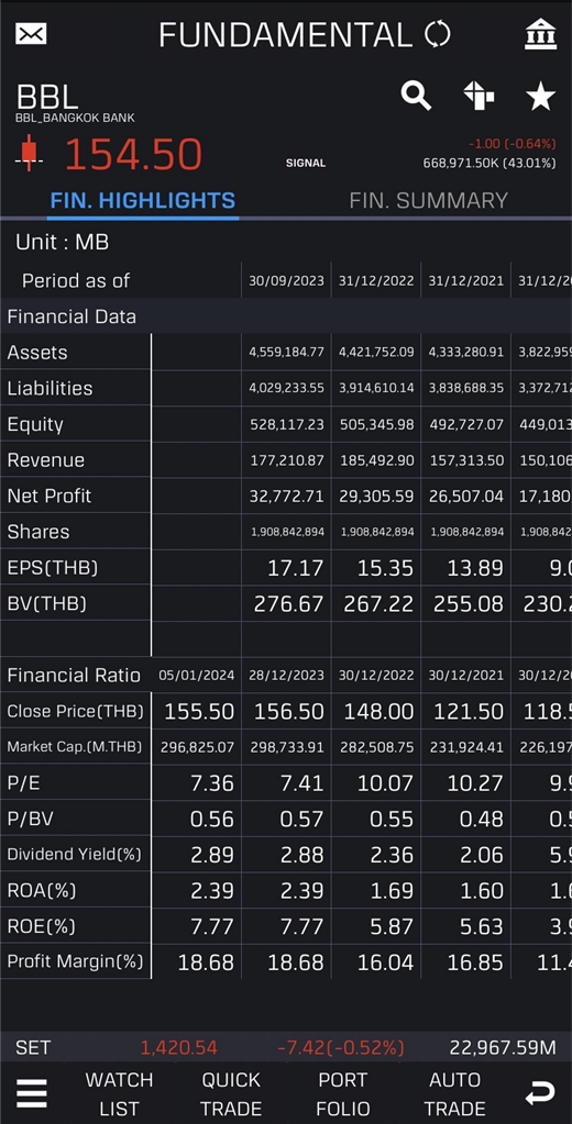Tap the FUNDAMENTAL title
Screen dimensions: 572x1124
pos(285,34)
